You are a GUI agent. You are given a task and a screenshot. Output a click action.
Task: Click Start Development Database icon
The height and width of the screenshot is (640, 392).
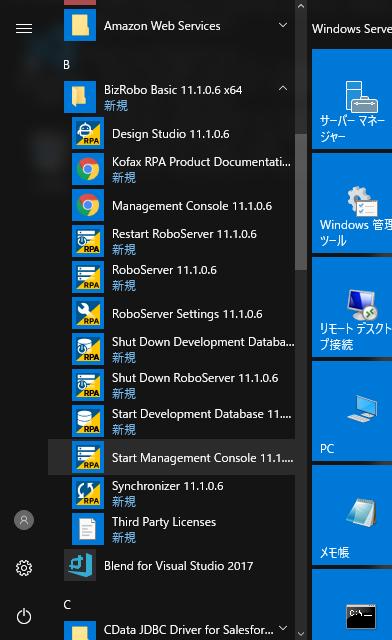(88, 421)
